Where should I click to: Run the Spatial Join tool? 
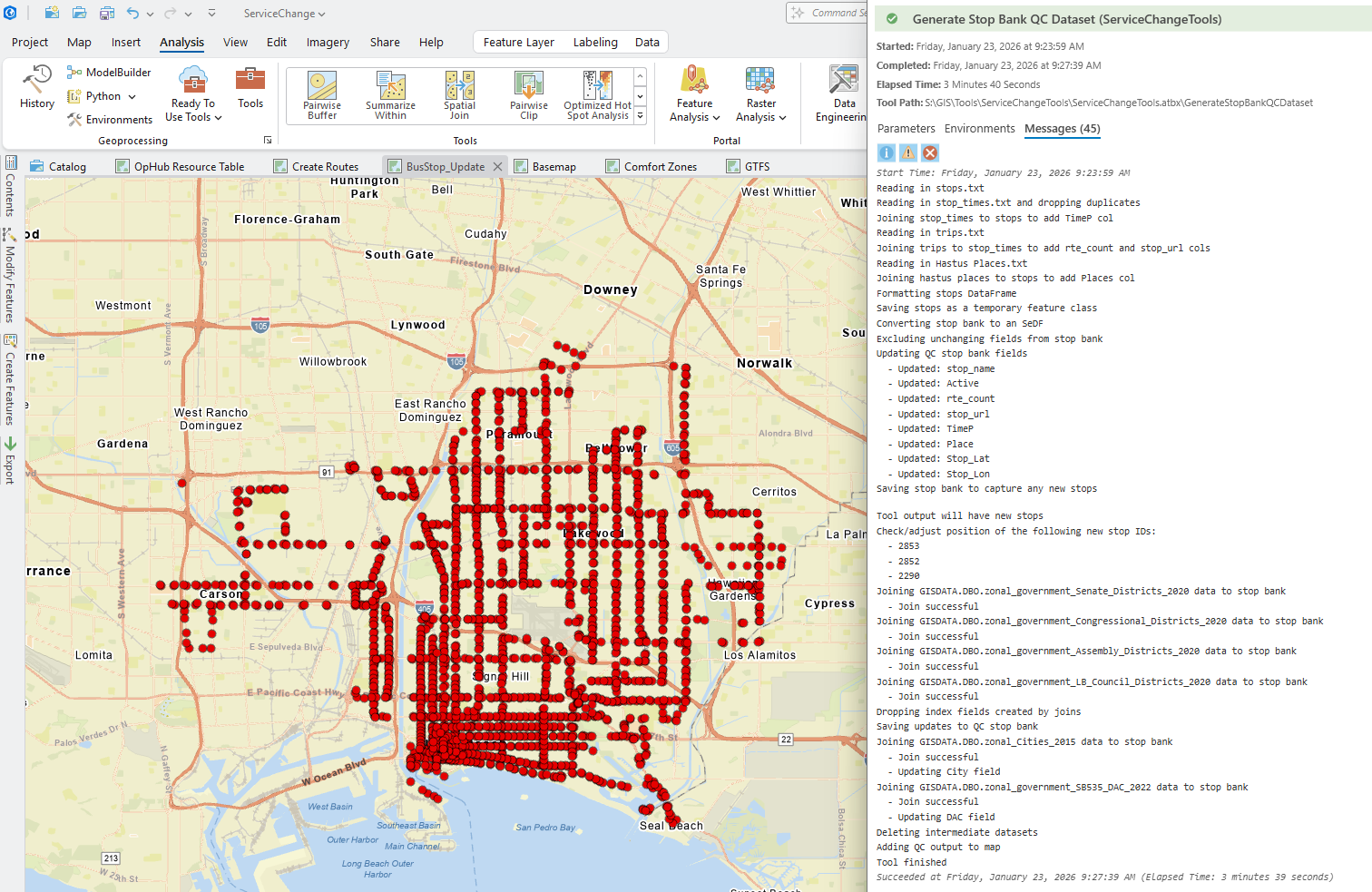[x=459, y=95]
